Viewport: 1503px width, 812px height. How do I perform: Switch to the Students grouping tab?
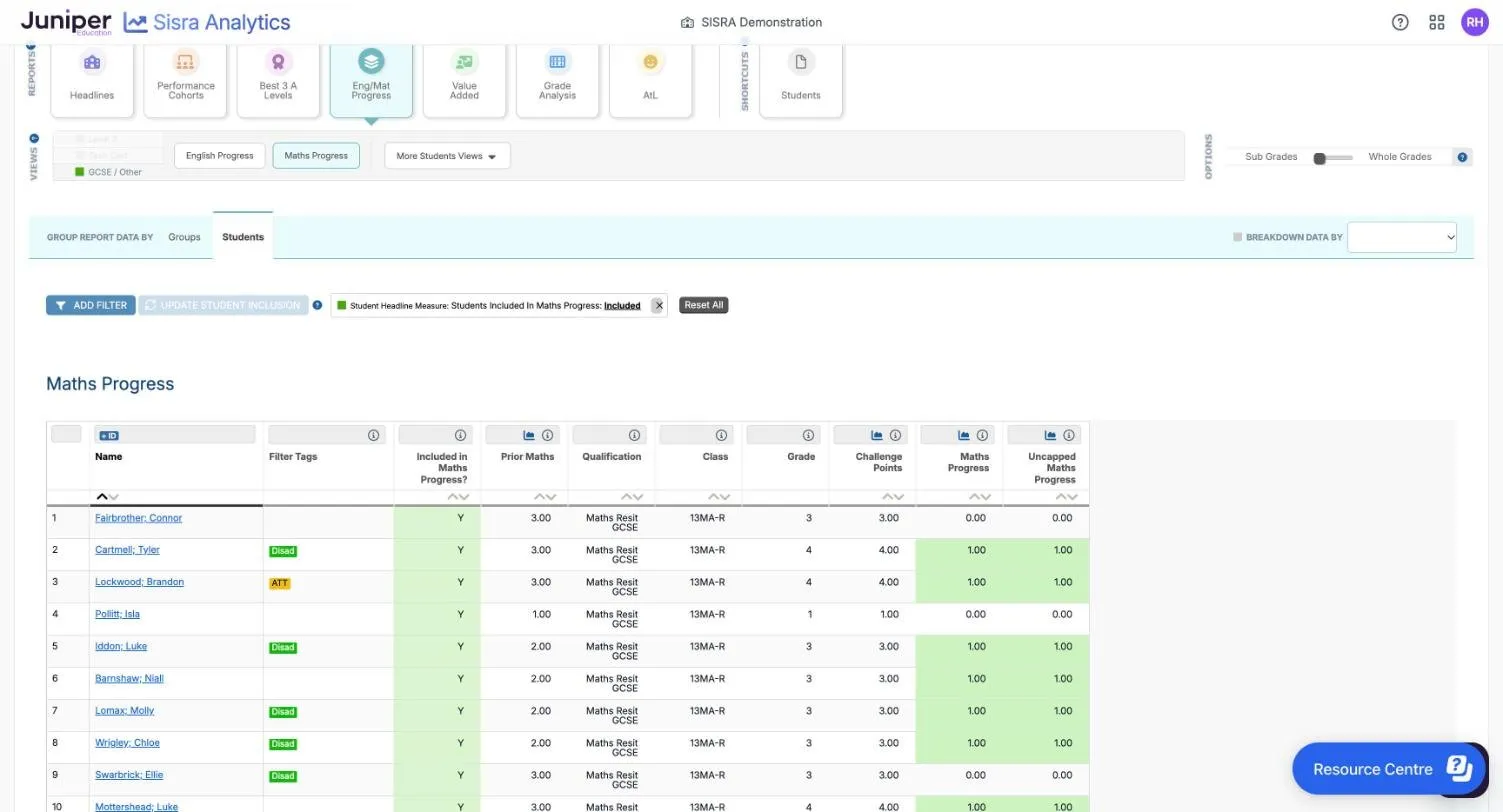pyautogui.click(x=243, y=237)
